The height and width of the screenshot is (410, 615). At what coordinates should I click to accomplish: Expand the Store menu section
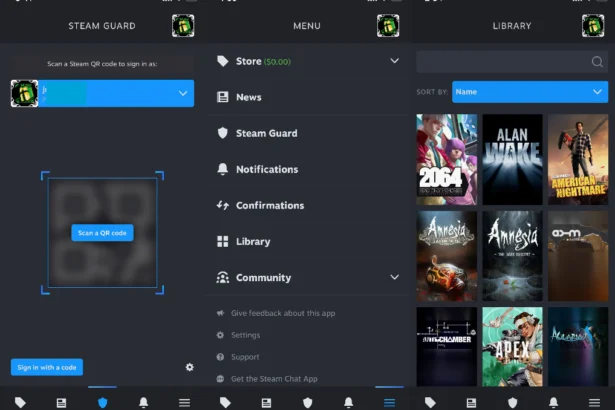308,61
